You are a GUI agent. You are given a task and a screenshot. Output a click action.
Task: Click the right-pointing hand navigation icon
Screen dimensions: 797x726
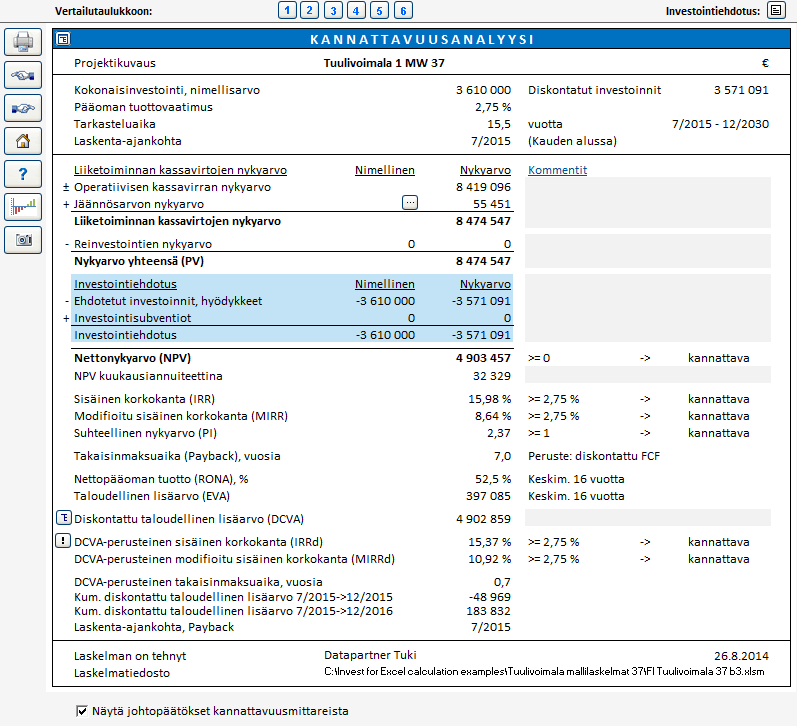tap(23, 108)
